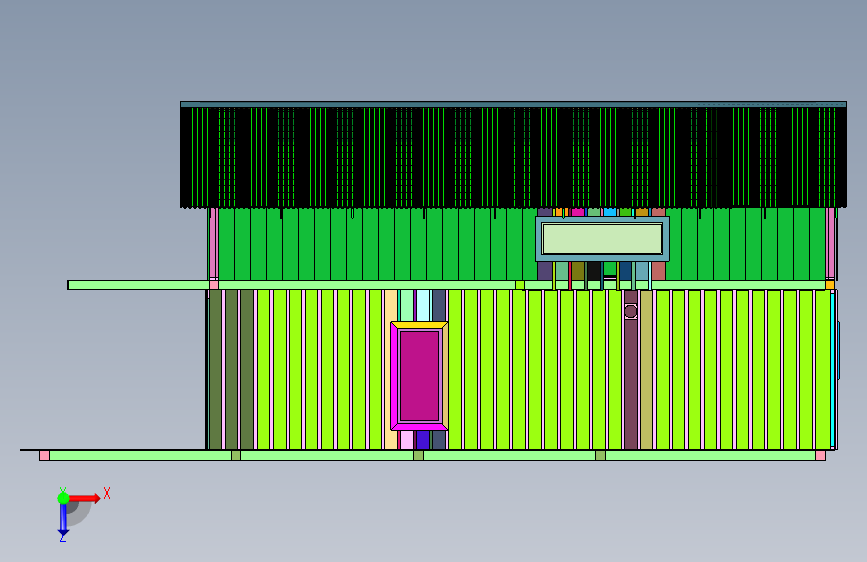Screen dimensions: 867x562
Task: Click the red X axis arrow of the triad
Action: 84,498
